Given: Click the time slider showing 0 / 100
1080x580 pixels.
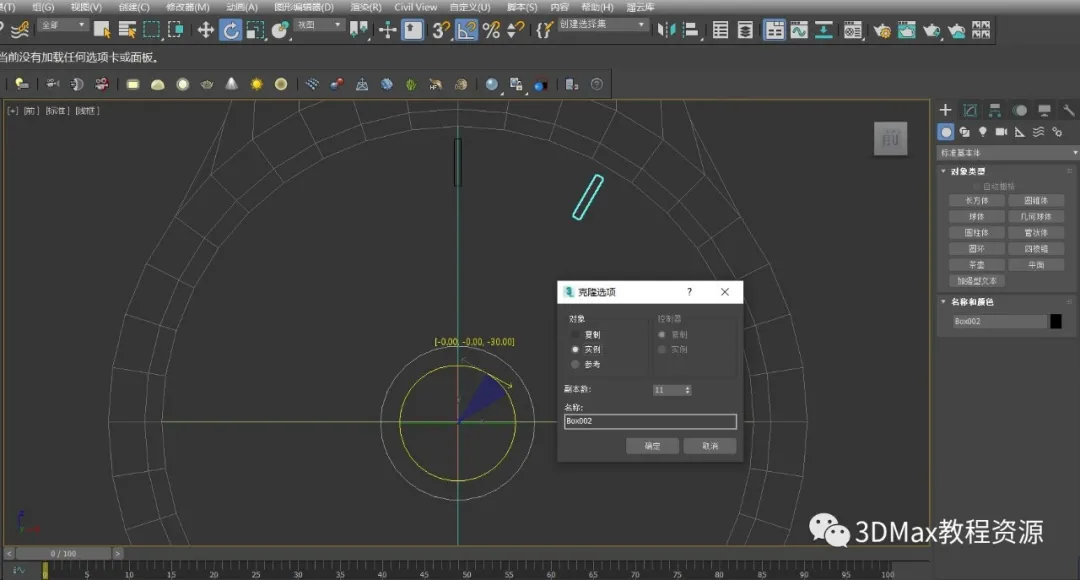Looking at the screenshot, I should (x=63, y=553).
